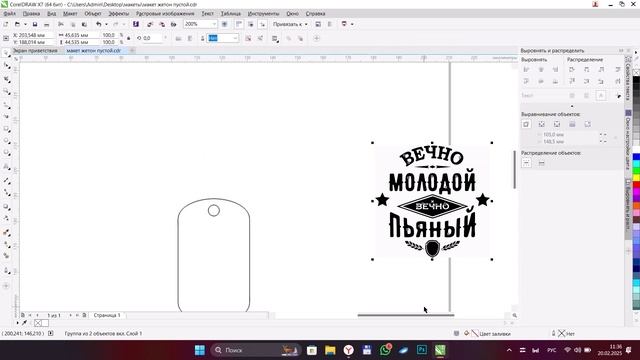640x360 pixels.
Task: Select the Freehand tool in the toolbox
Action: [x=6, y=105]
